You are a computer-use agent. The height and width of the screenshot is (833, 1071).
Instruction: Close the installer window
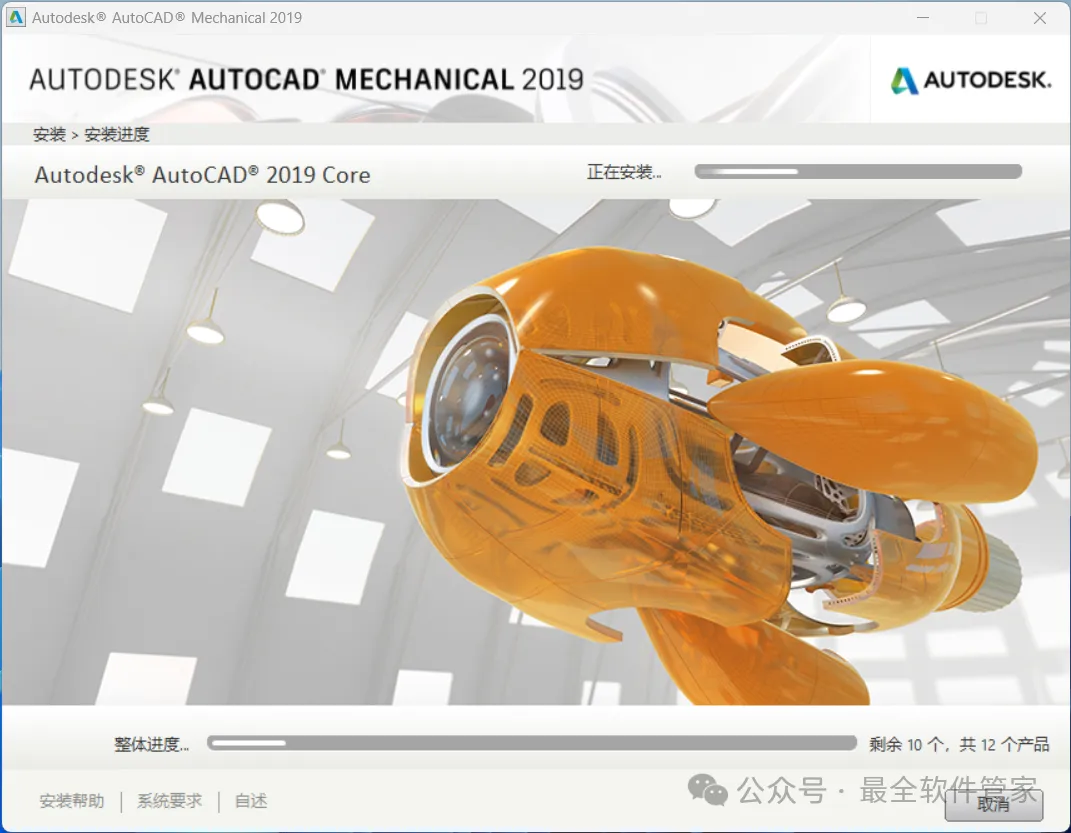coord(1040,18)
